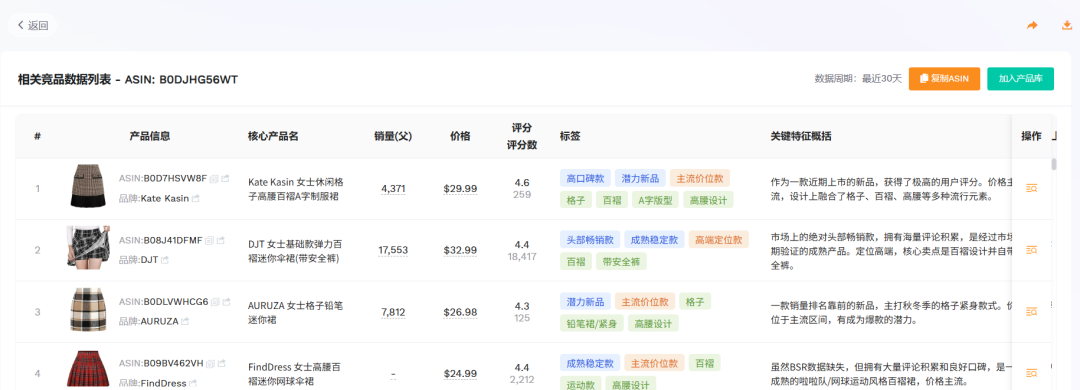Copy ASIN B08J41DFMF with its copy icon

(209, 240)
